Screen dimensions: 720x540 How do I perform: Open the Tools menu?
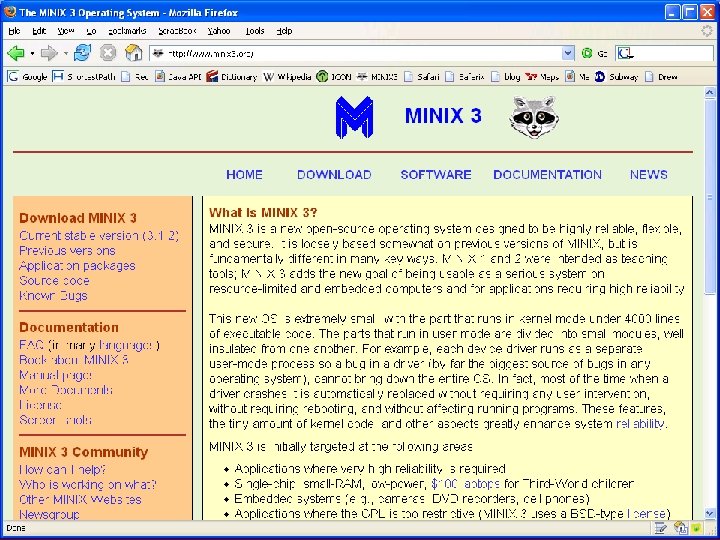coord(255,31)
